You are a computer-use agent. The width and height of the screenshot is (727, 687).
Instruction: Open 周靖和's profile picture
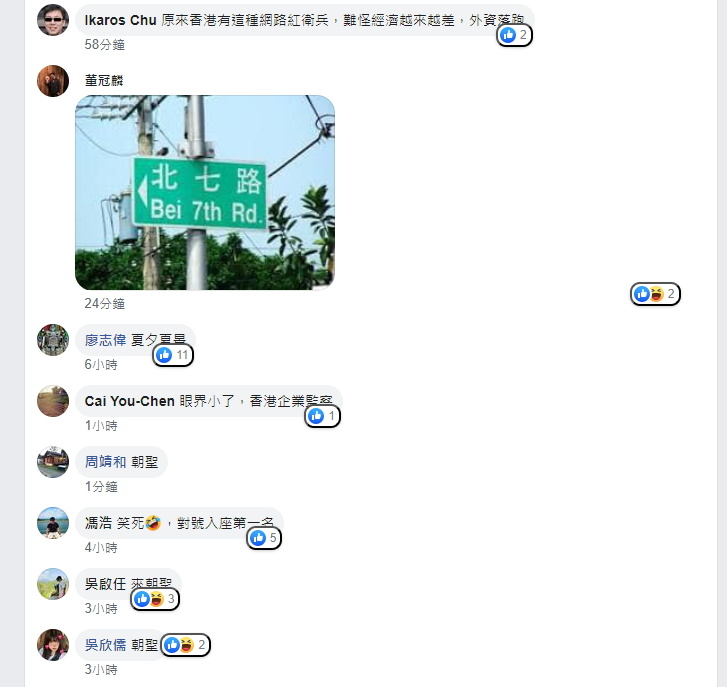click(x=53, y=462)
